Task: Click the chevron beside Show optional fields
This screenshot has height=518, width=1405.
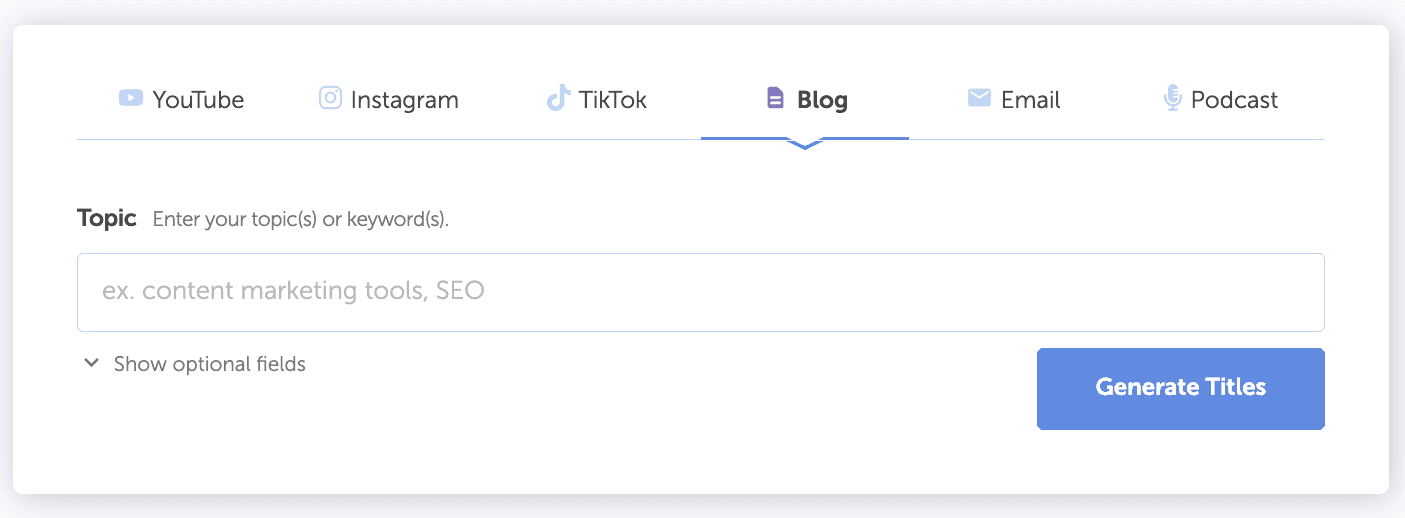Action: pyautogui.click(x=91, y=363)
